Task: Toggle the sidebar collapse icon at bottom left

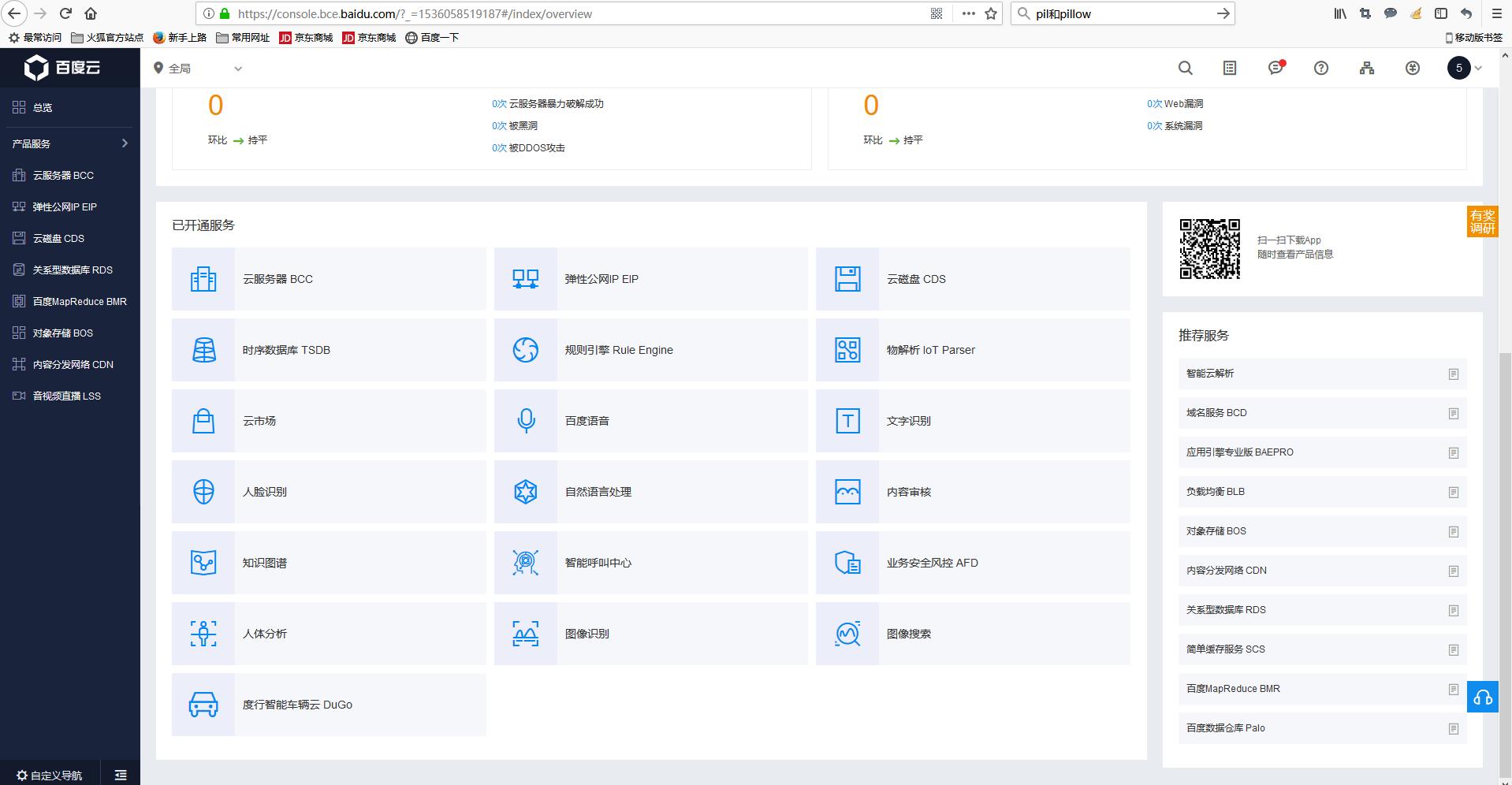Action: click(121, 775)
